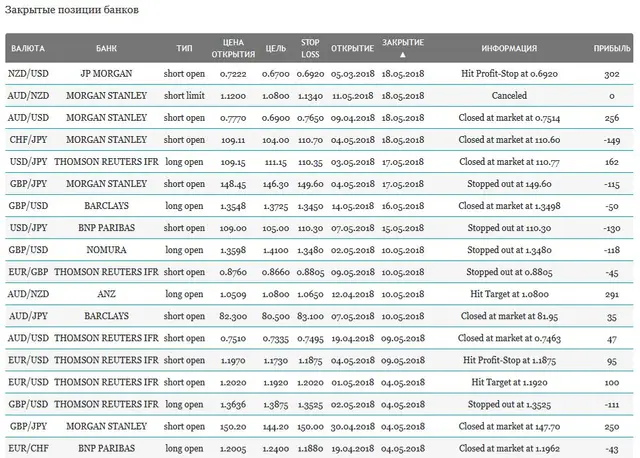Screen dimensions: 640x458
Task: Select the NZD/USD currency cell
Action: pyautogui.click(x=28, y=74)
